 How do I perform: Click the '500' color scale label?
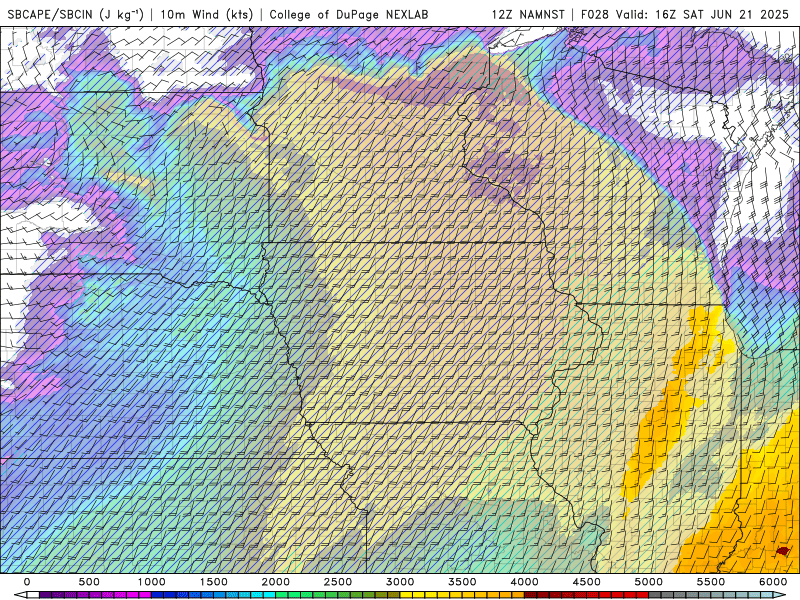tap(89, 582)
